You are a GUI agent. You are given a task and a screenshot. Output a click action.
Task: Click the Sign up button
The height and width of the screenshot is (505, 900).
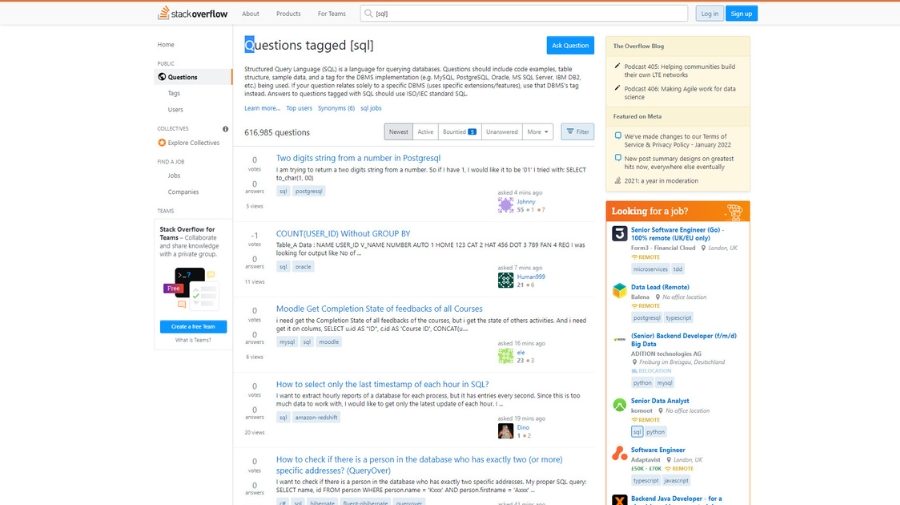pyautogui.click(x=741, y=14)
